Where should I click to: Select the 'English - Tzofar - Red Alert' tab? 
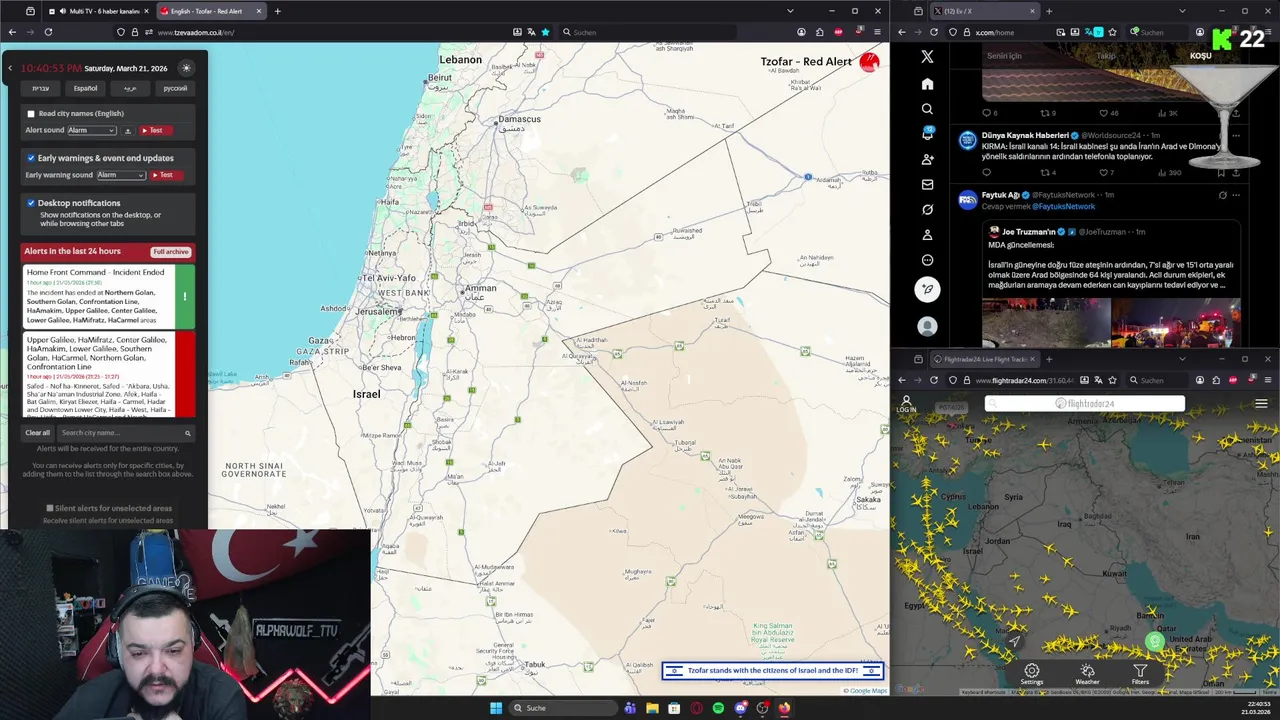210,11
